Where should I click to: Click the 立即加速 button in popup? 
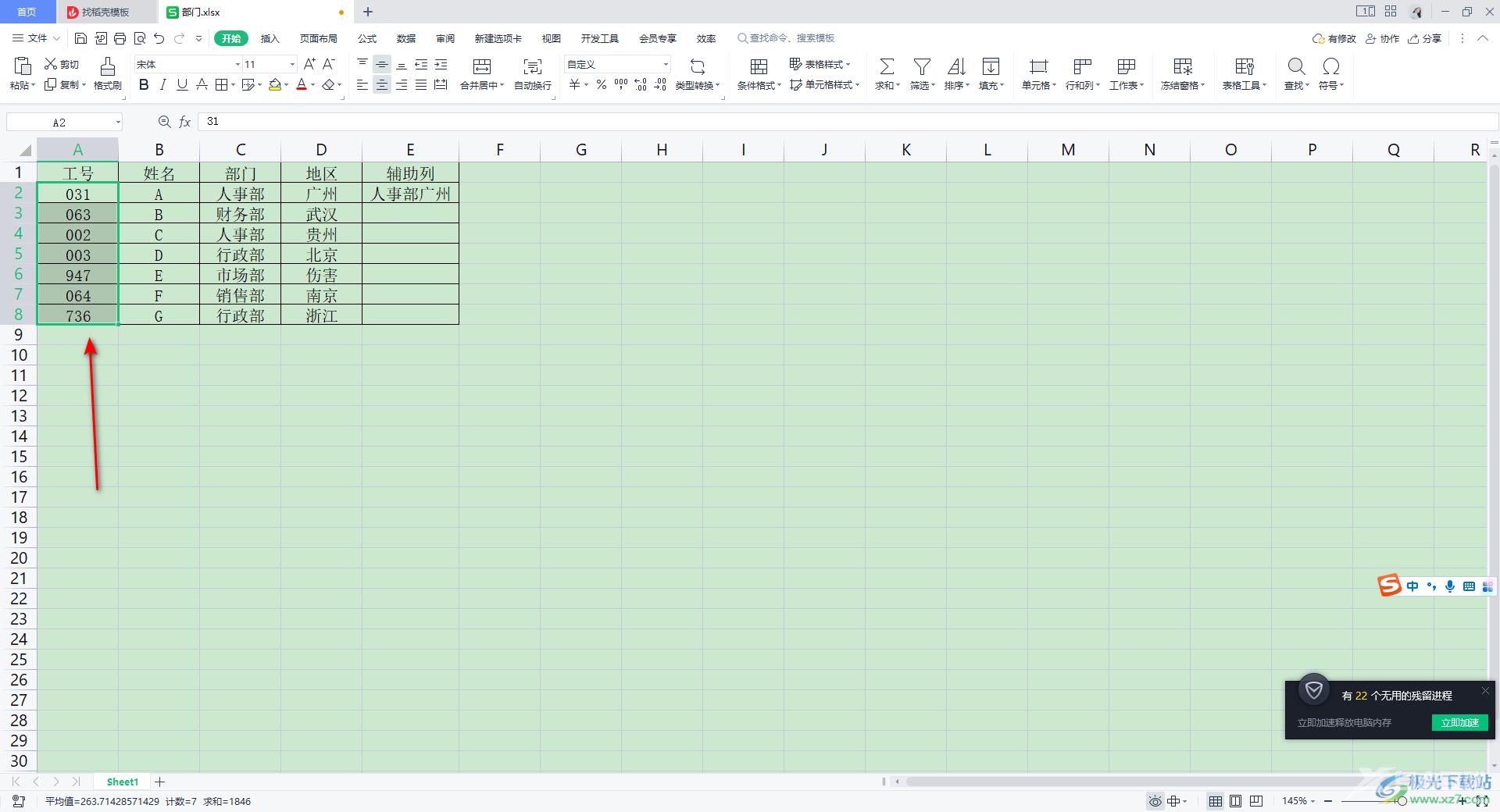[x=1459, y=722]
